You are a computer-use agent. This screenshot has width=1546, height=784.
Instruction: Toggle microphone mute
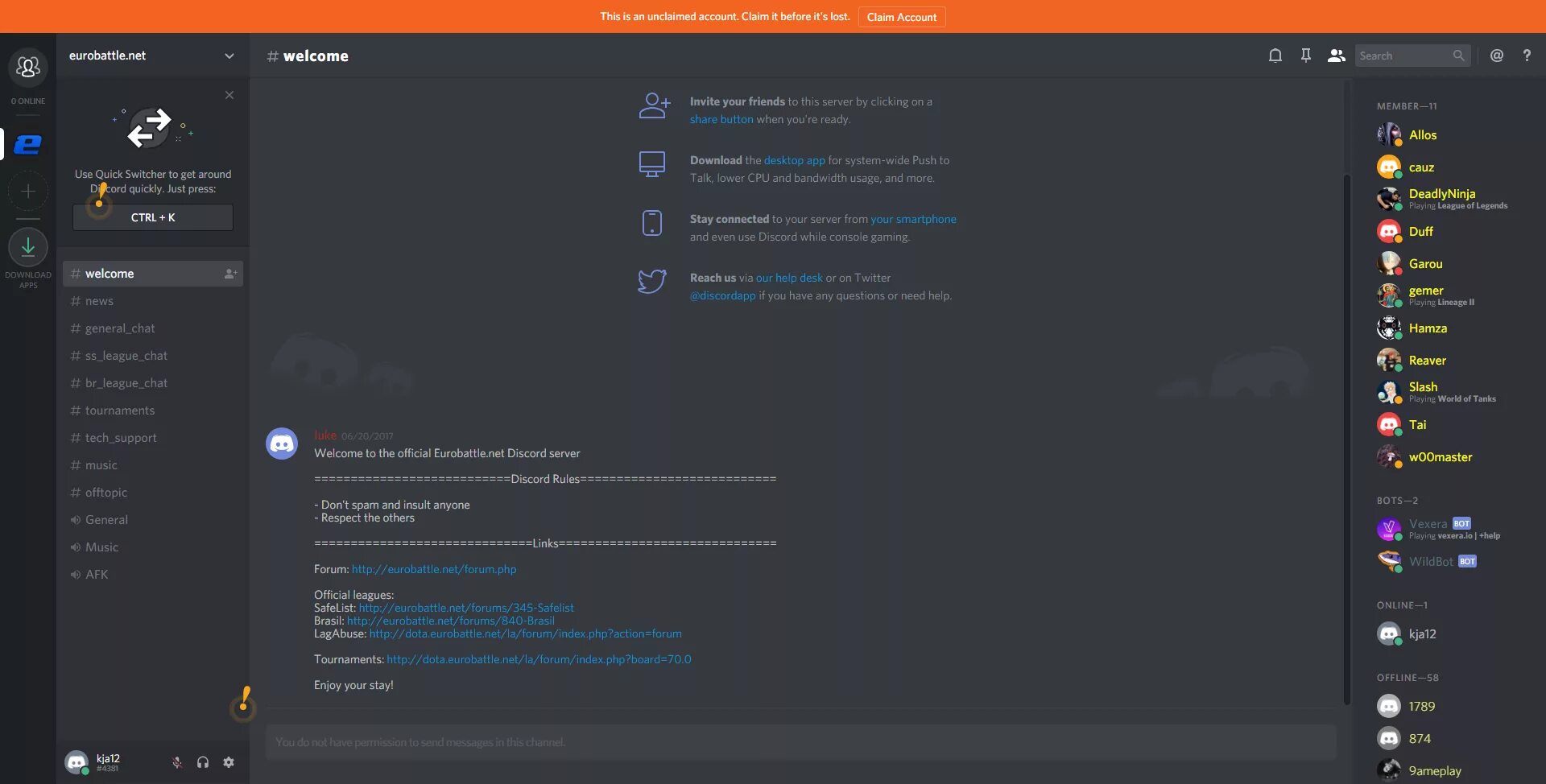click(x=177, y=762)
